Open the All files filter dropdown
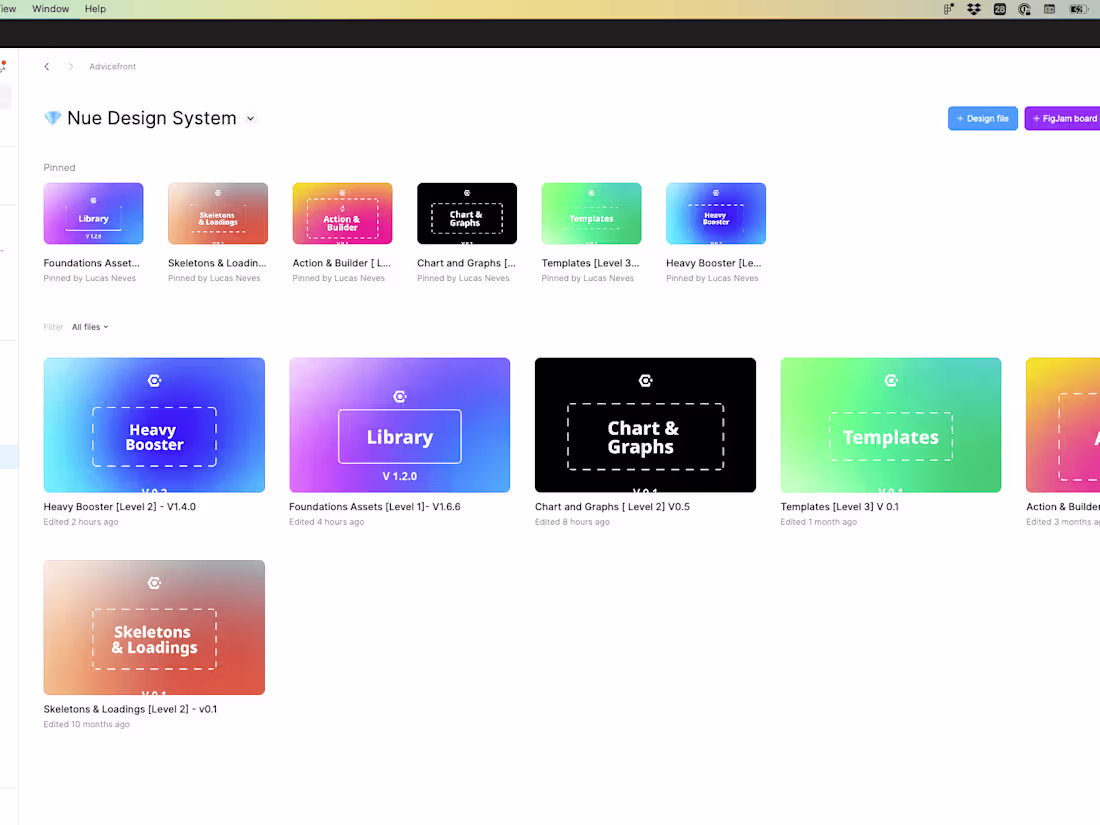This screenshot has width=1100, height=825. click(90, 326)
